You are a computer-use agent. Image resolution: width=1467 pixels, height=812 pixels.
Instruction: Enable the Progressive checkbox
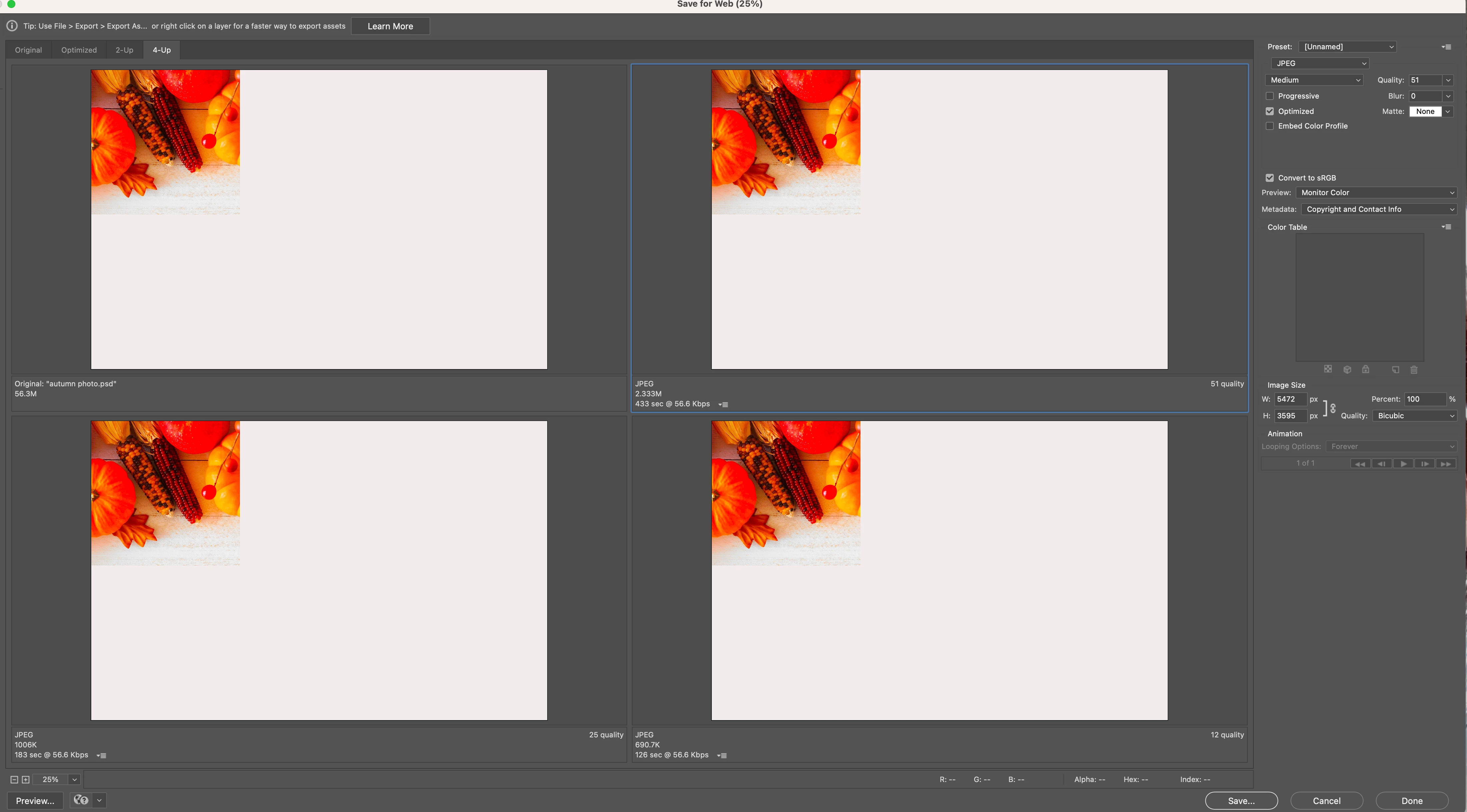pyautogui.click(x=1269, y=96)
